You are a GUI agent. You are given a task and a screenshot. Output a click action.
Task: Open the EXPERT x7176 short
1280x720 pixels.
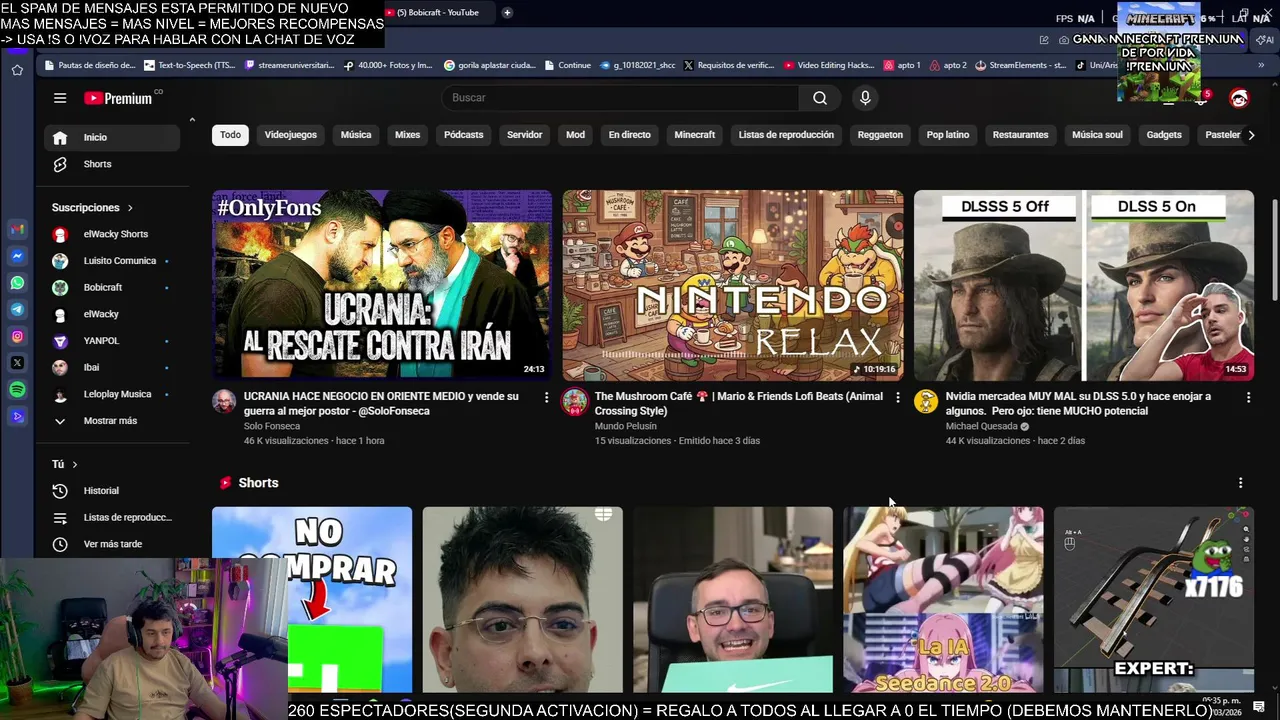click(1154, 600)
